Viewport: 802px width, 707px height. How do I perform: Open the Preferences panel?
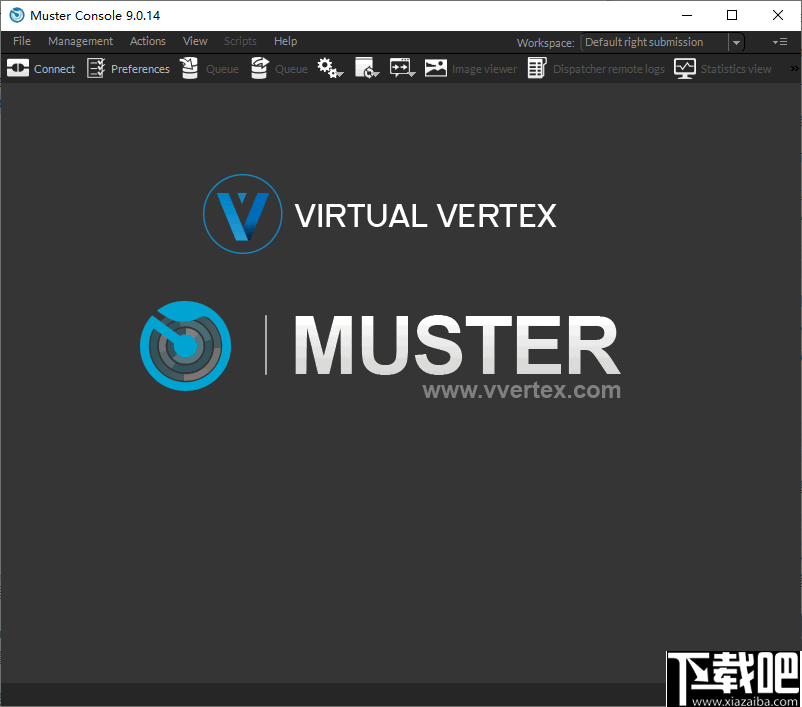[x=128, y=68]
